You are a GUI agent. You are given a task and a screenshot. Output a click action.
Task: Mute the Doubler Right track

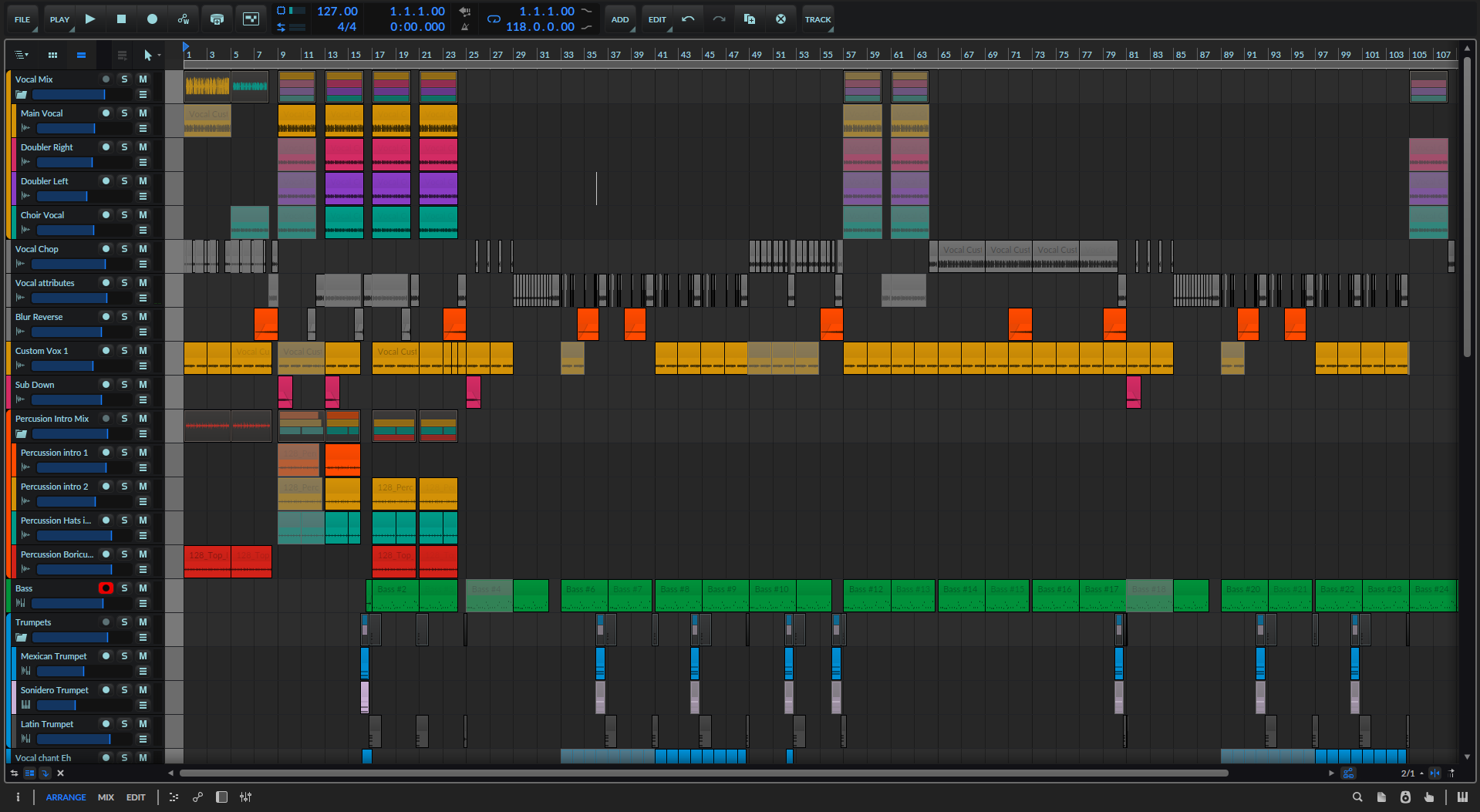(x=143, y=147)
